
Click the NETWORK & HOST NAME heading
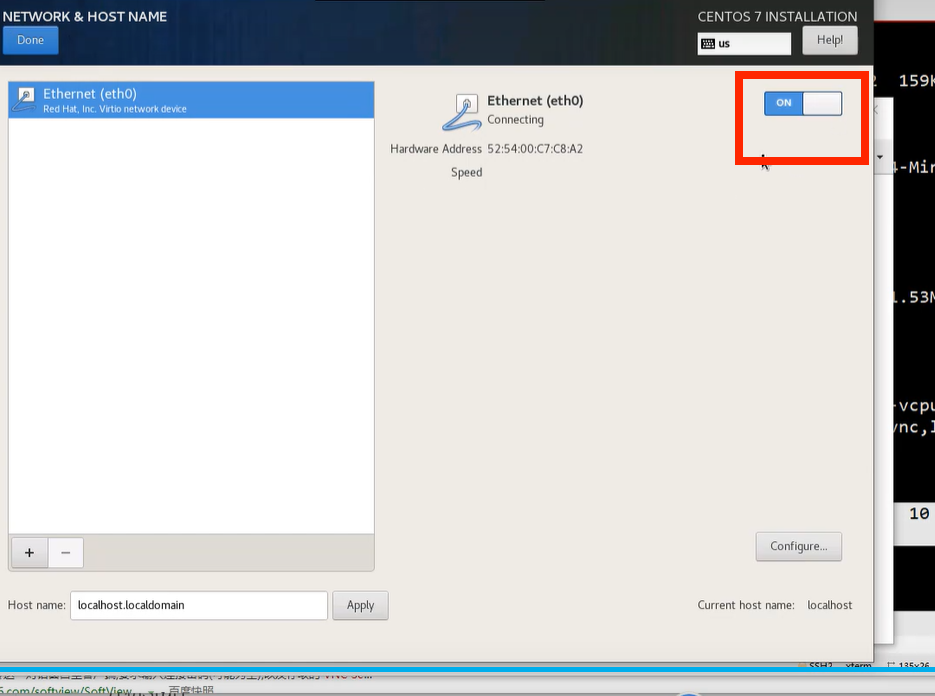click(85, 17)
